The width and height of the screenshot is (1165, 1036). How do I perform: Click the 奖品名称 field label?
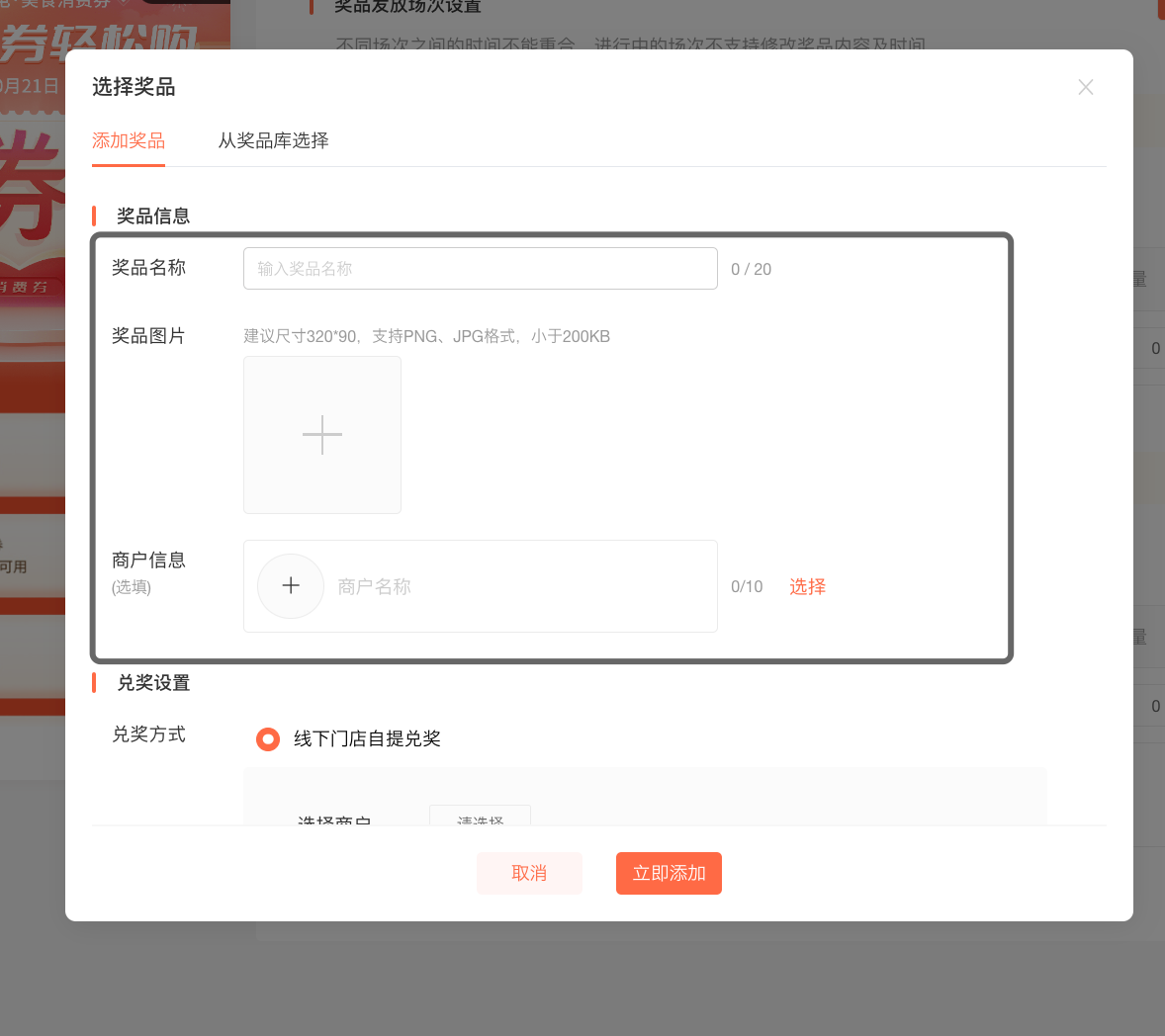coord(148,268)
